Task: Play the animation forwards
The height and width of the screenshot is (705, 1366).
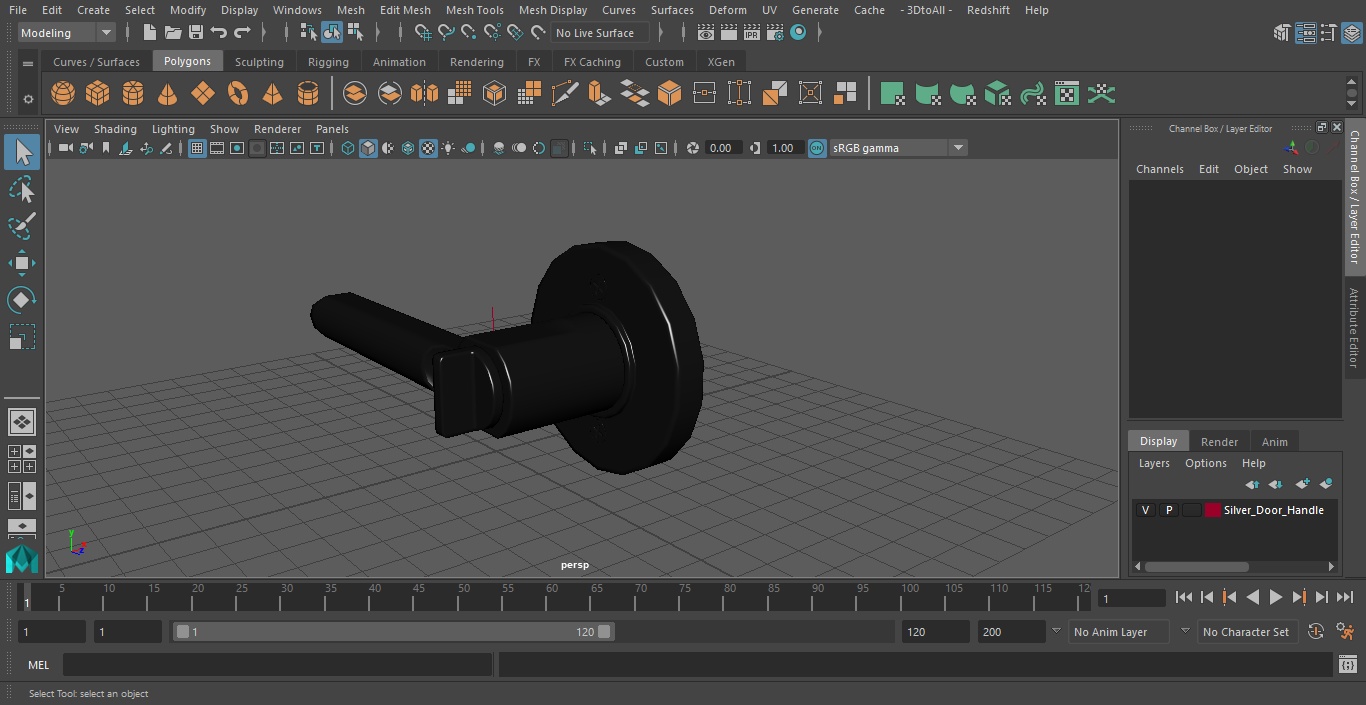Action: click(x=1276, y=597)
